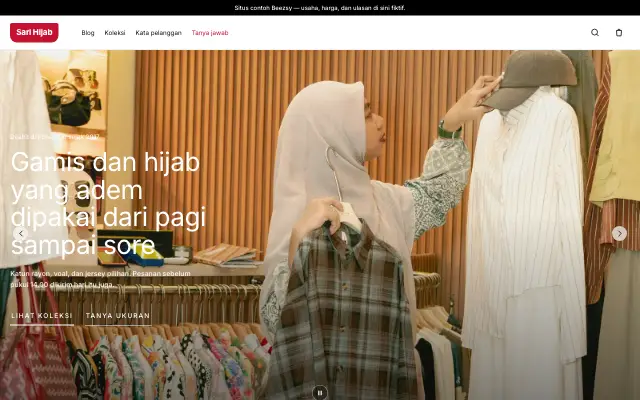Go to previous slide arrow
This screenshot has height=400, width=640.
tap(20, 233)
